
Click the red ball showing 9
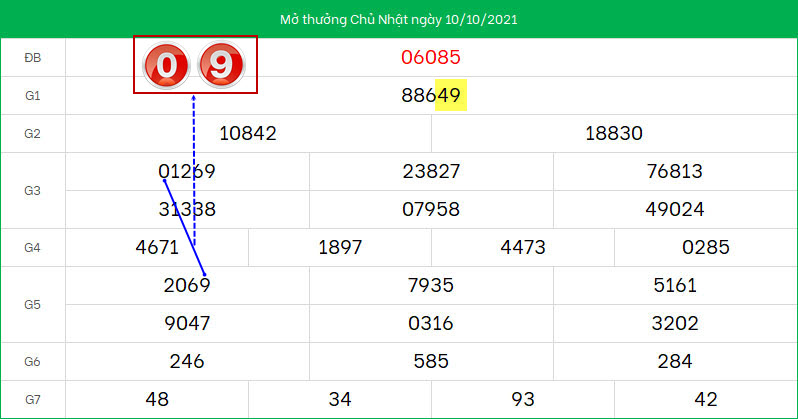[222, 66]
